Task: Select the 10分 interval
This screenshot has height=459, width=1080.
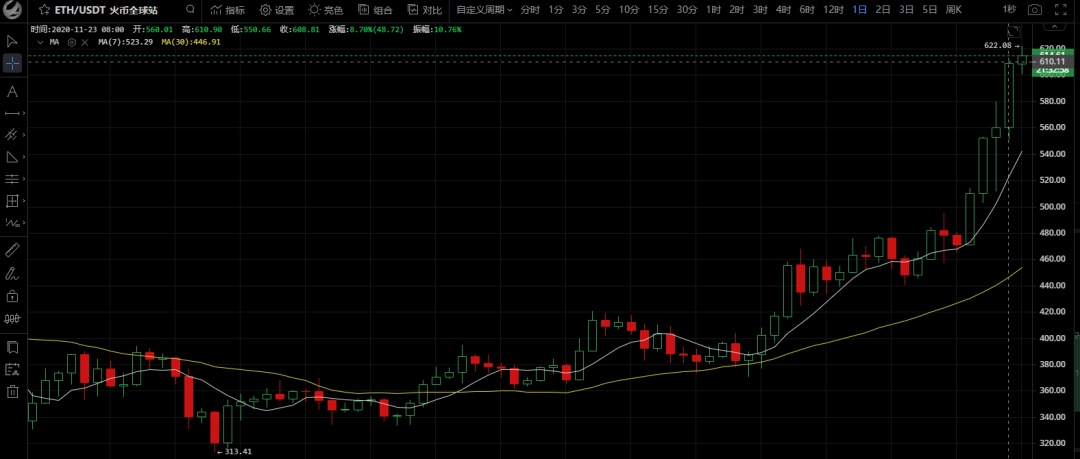Action: [x=628, y=10]
